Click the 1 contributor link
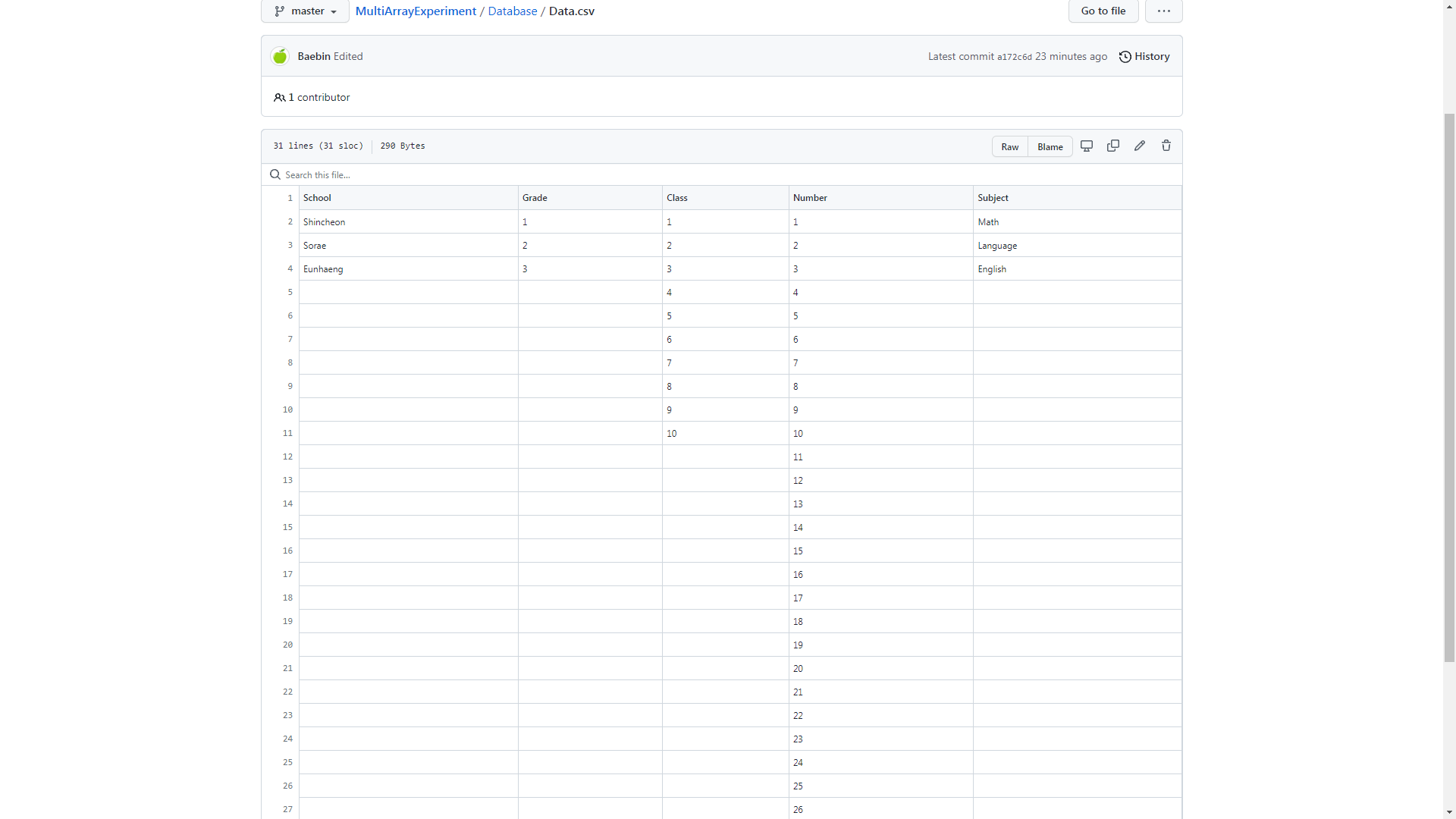Image resolution: width=1456 pixels, height=819 pixels. click(x=318, y=97)
